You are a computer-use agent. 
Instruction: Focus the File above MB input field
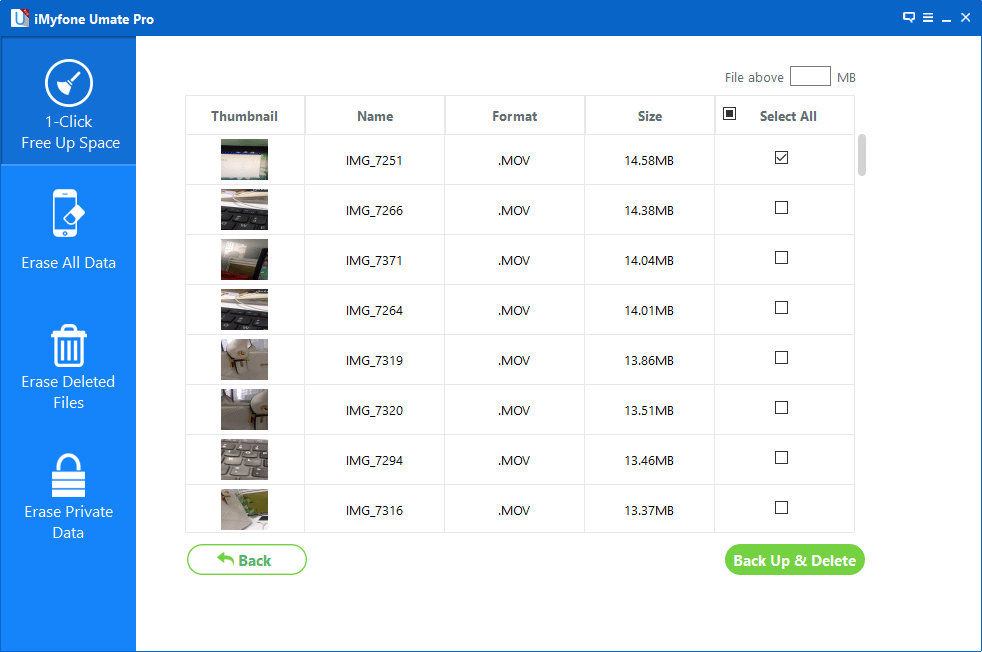810,76
